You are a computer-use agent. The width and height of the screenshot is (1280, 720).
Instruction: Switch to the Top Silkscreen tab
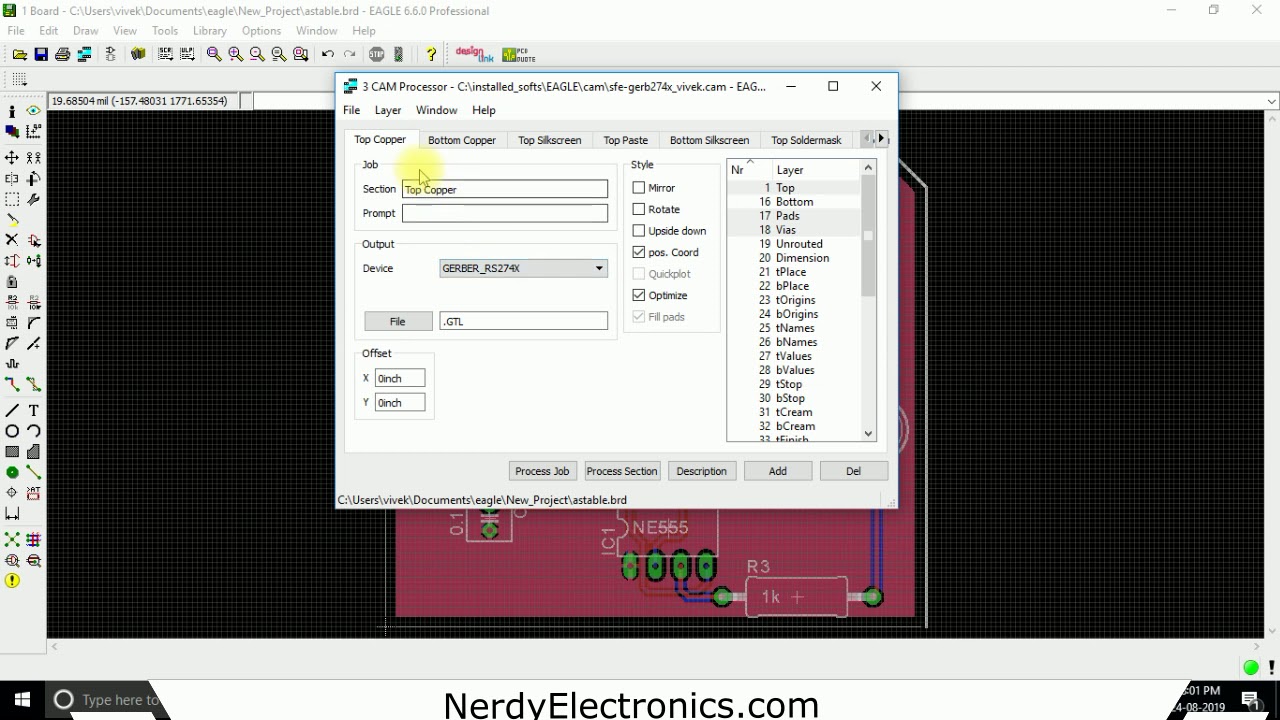pos(549,140)
